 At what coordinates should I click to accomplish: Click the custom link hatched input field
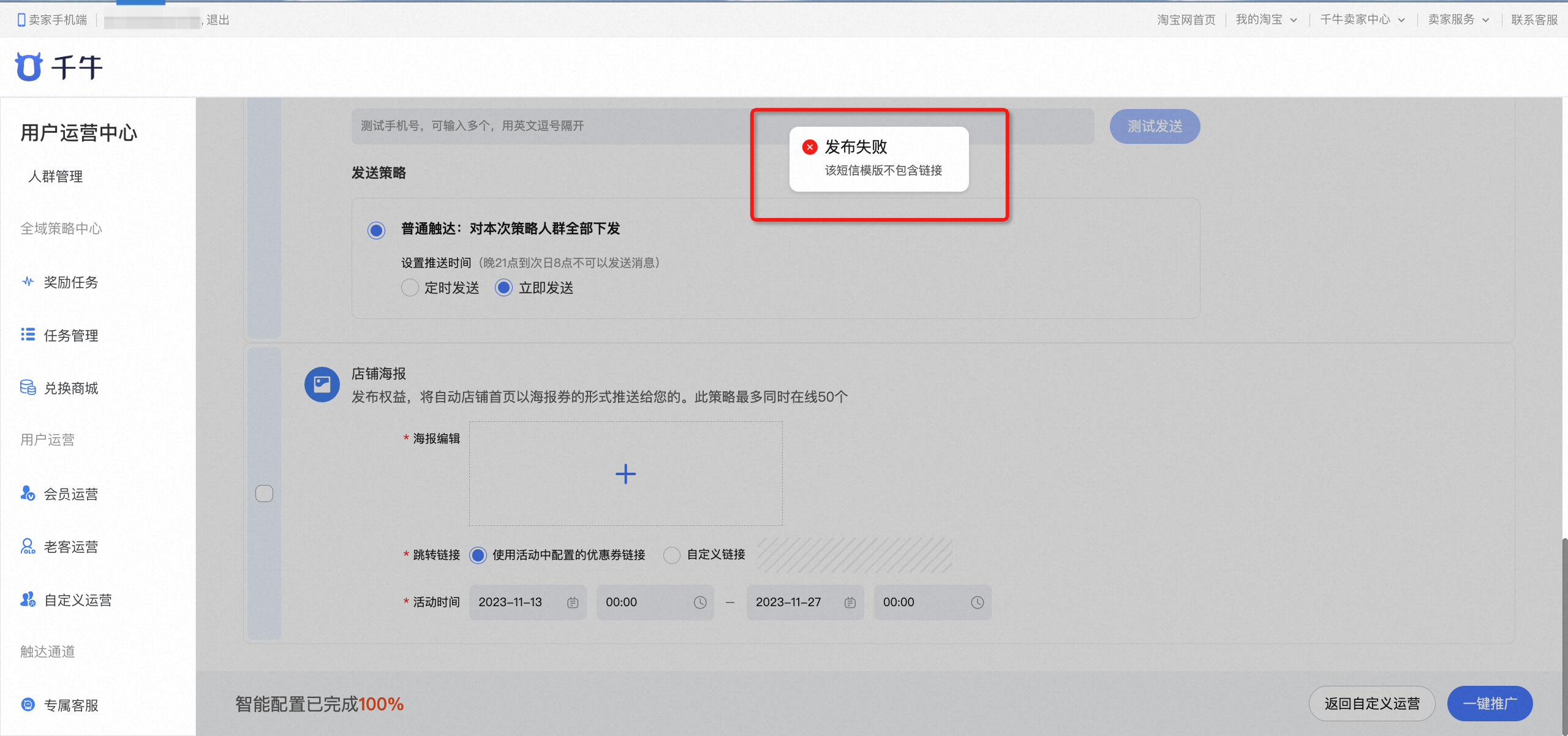point(855,555)
